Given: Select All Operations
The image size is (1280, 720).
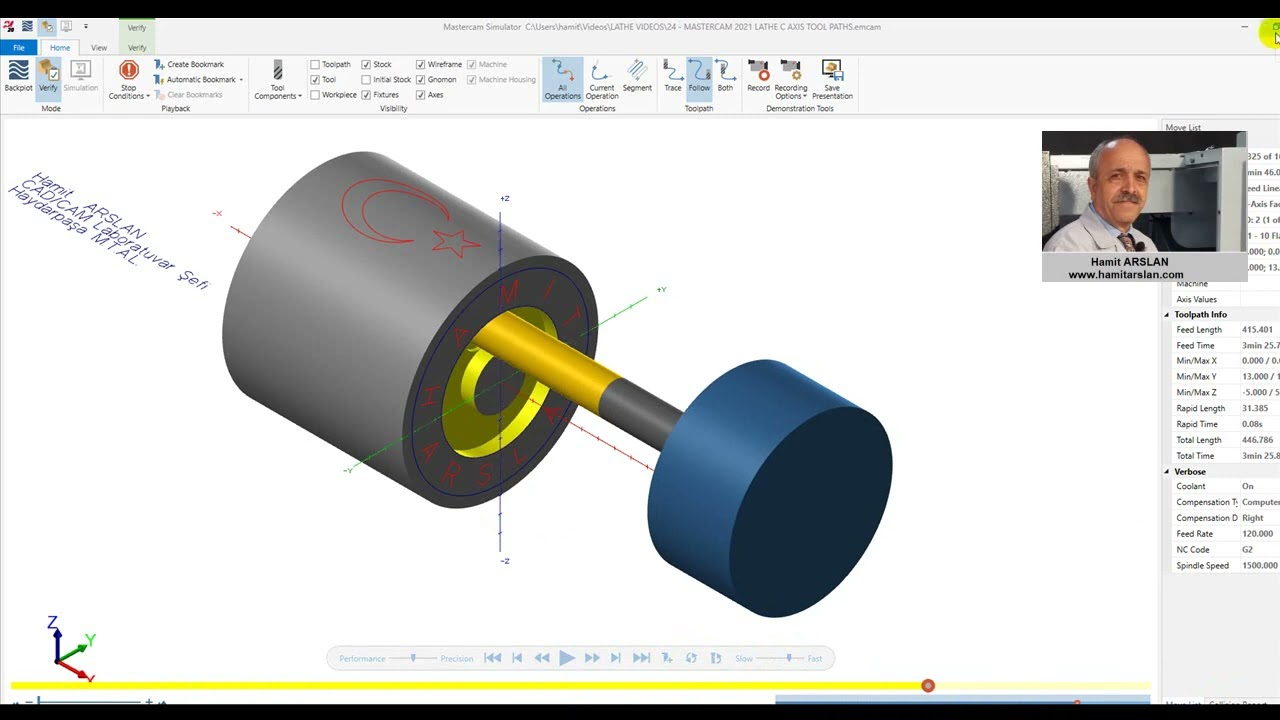Looking at the screenshot, I should (x=562, y=79).
